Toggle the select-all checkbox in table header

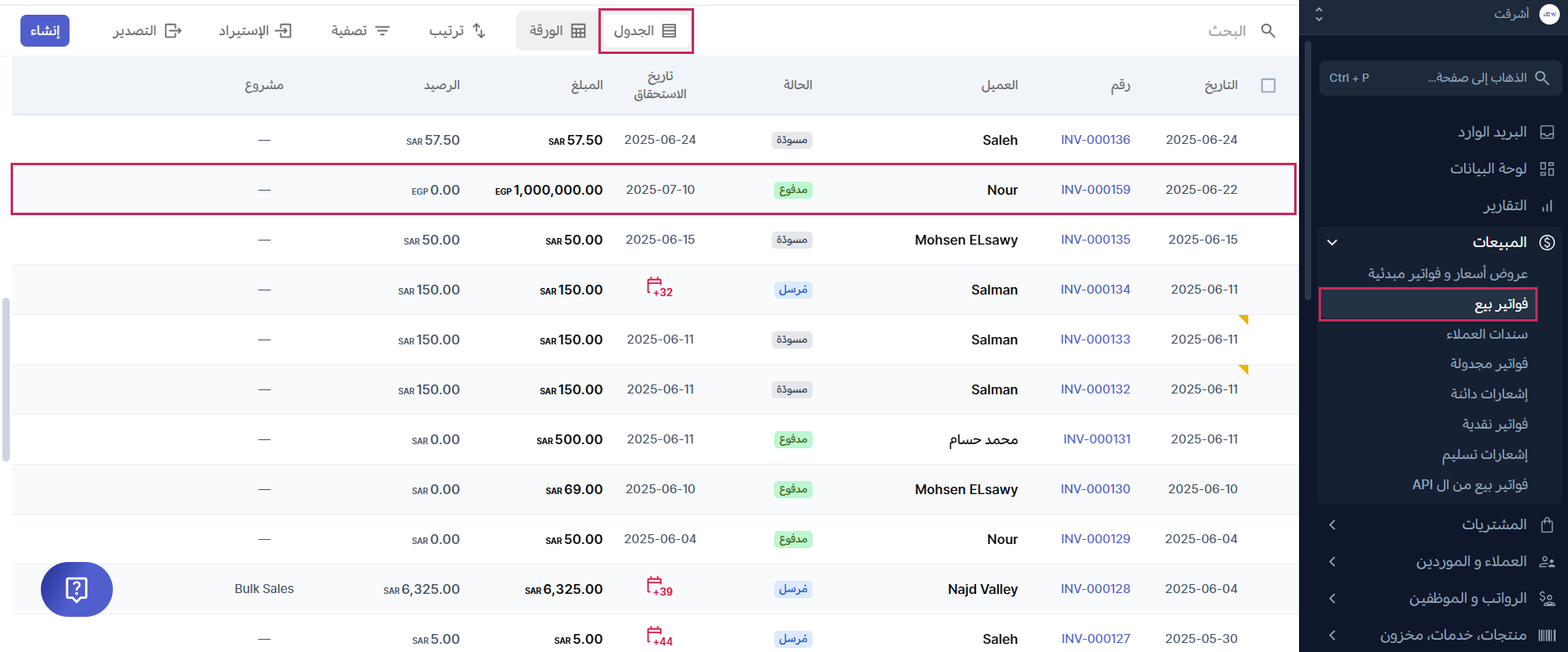[x=1268, y=86]
